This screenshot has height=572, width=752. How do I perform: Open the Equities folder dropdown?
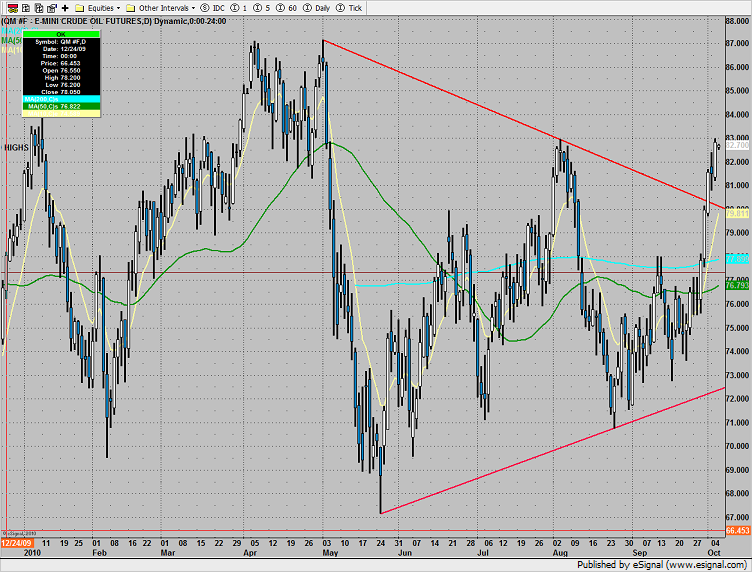coord(98,8)
